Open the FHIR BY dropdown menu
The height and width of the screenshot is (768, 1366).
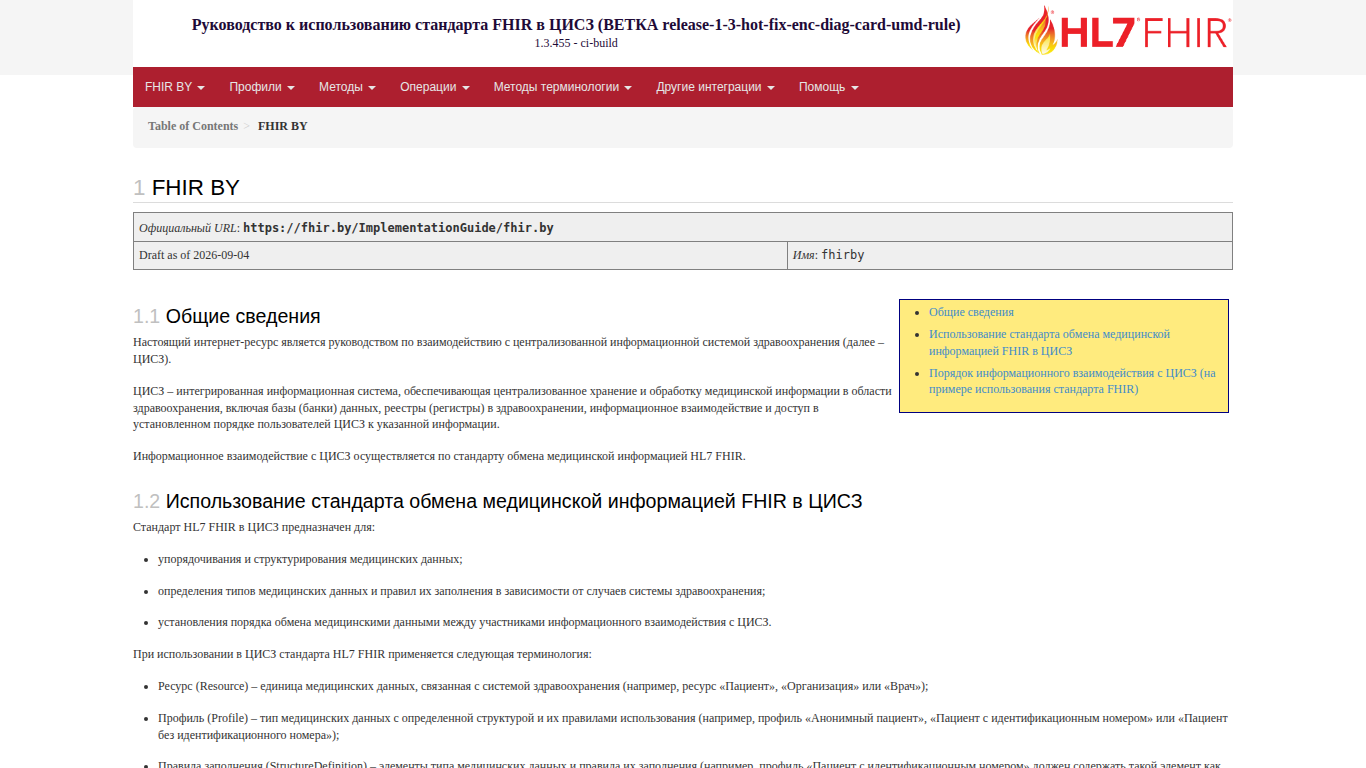click(175, 87)
